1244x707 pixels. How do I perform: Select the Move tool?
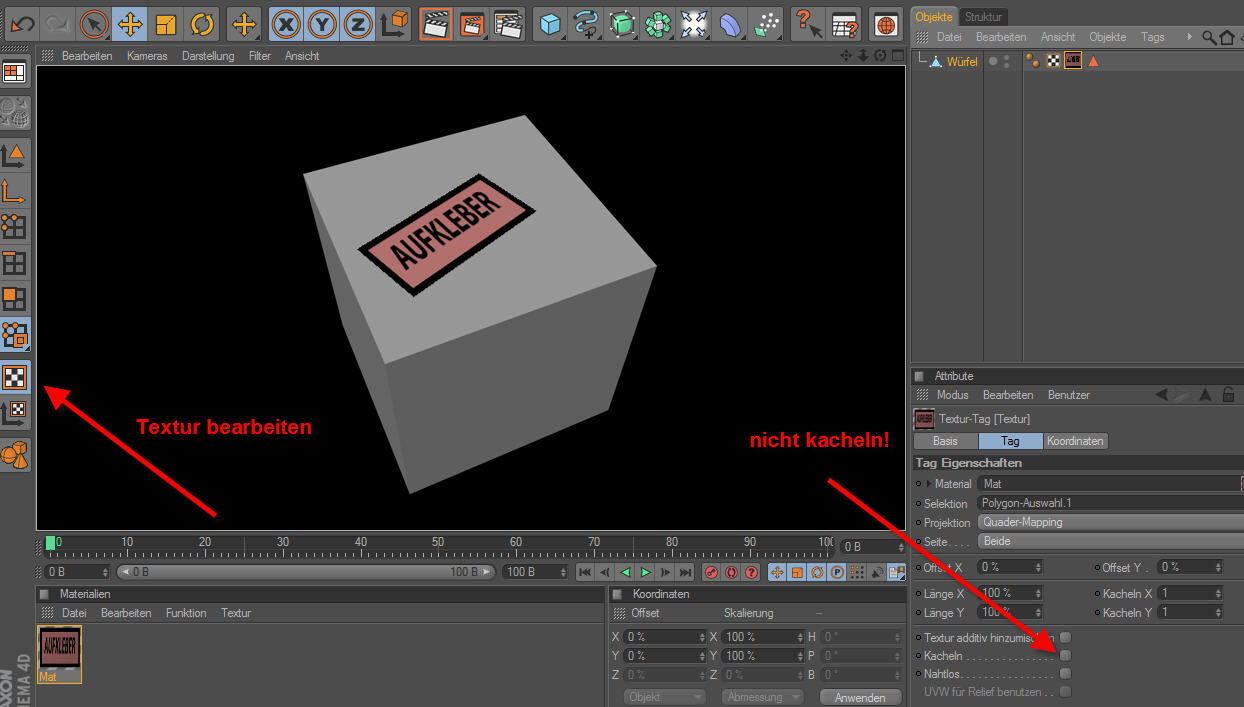coord(130,22)
